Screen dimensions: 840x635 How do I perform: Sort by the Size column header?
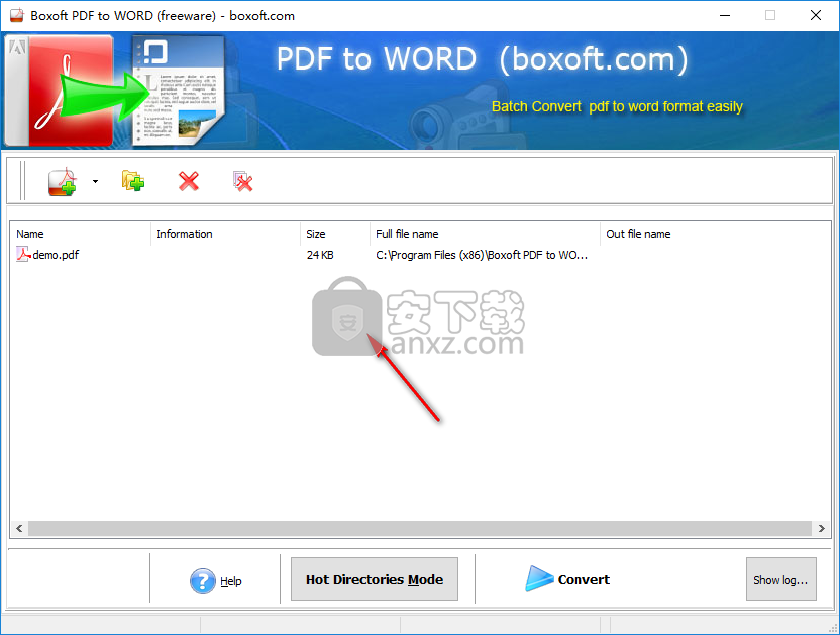coord(335,234)
